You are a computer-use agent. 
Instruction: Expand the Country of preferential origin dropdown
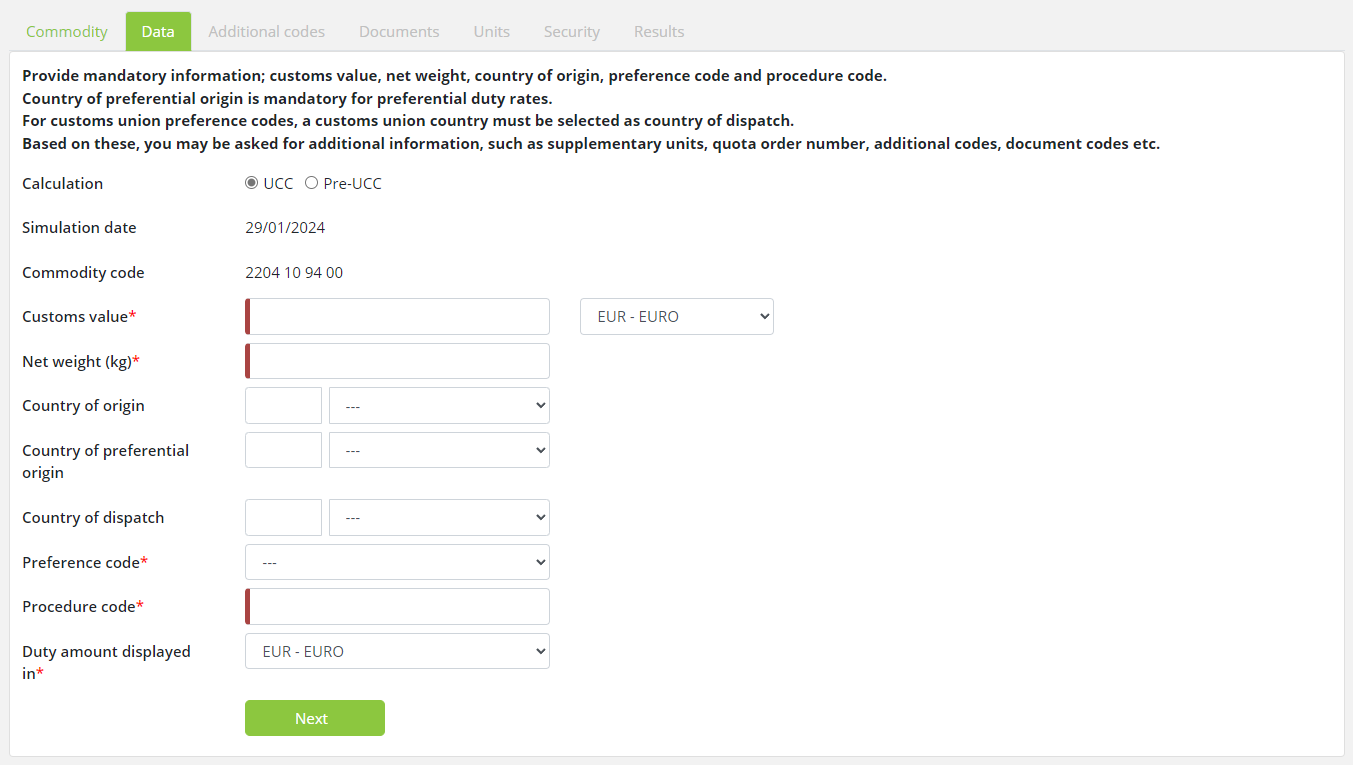click(439, 450)
